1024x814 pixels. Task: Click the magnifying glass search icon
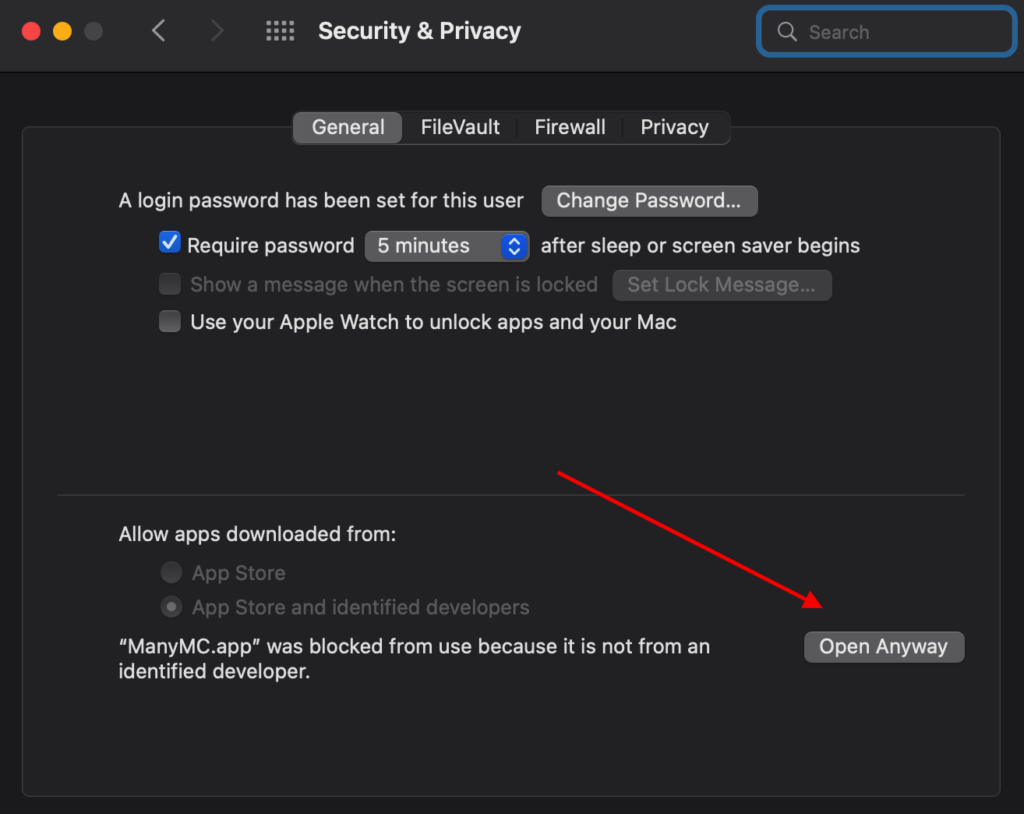[787, 31]
